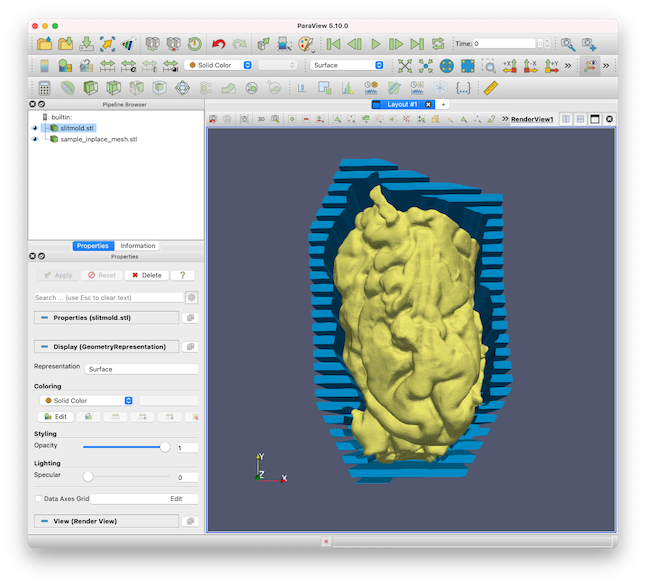This screenshot has width=646, height=585.
Task: Click the Undo arrow icon
Action: [x=218, y=44]
